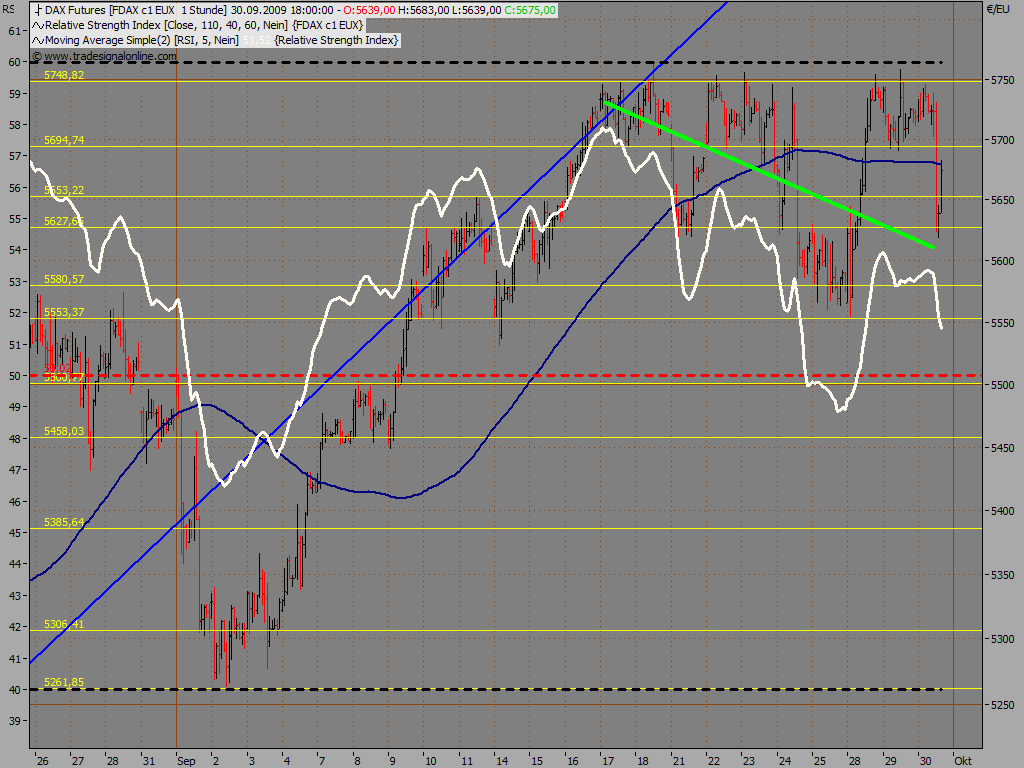
Task: Select the yellow level label 5580,57
Action: (64, 280)
